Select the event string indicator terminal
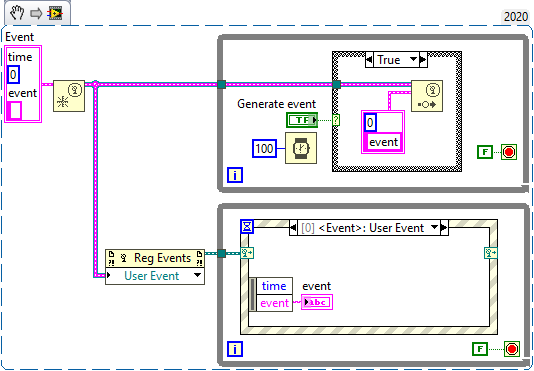 (x=317, y=302)
